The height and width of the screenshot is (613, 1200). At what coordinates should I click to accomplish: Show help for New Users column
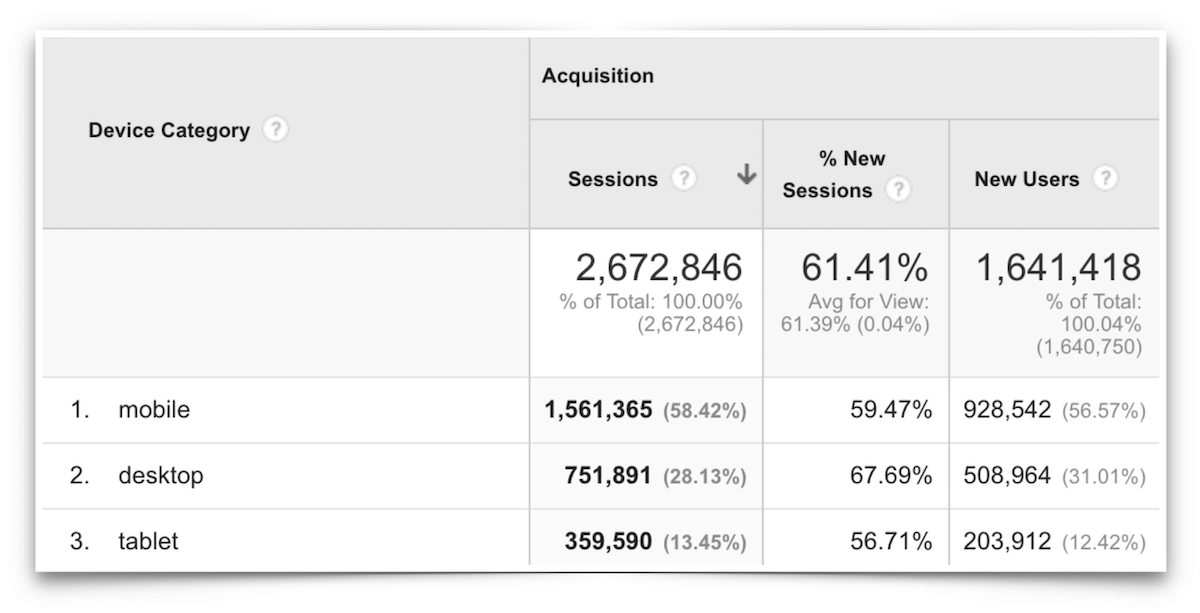coord(1104,179)
